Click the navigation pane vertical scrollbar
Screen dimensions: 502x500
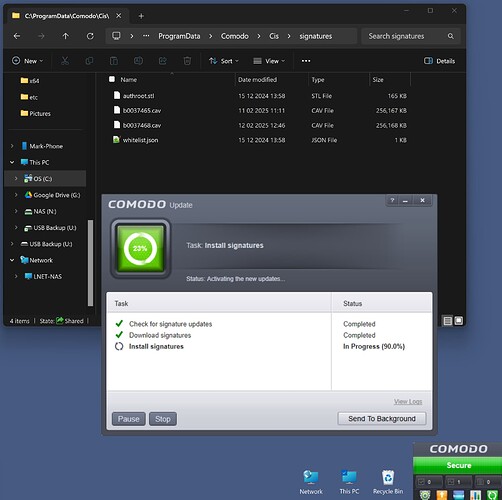[90, 262]
